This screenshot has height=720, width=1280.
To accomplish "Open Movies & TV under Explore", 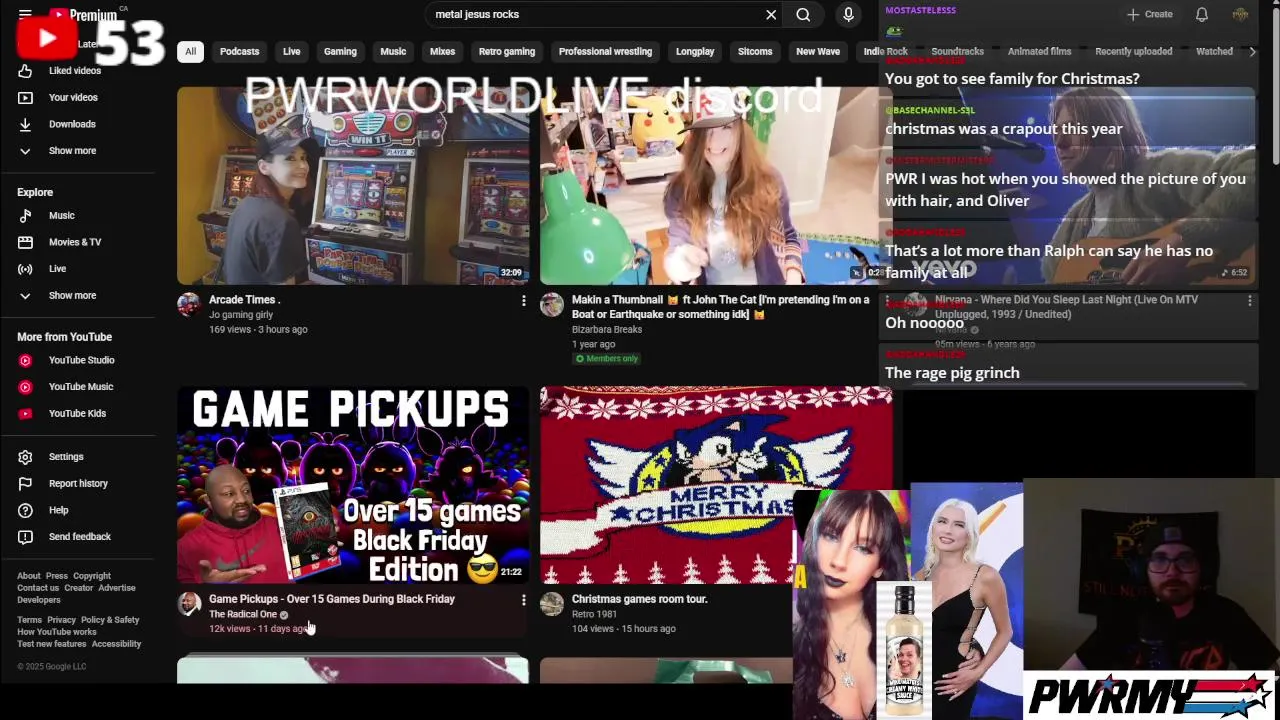I will [75, 242].
